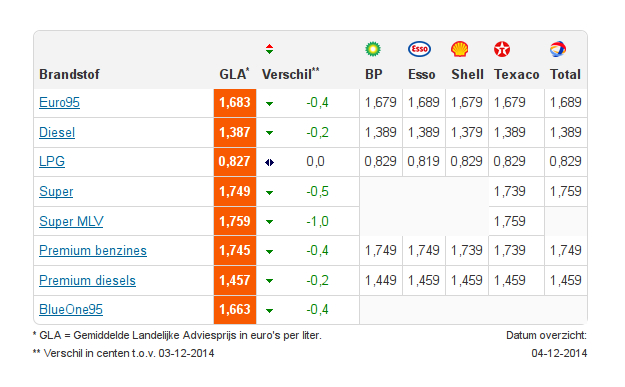Follow the Premium diesels link
The height and width of the screenshot is (387, 625).
[87, 280]
